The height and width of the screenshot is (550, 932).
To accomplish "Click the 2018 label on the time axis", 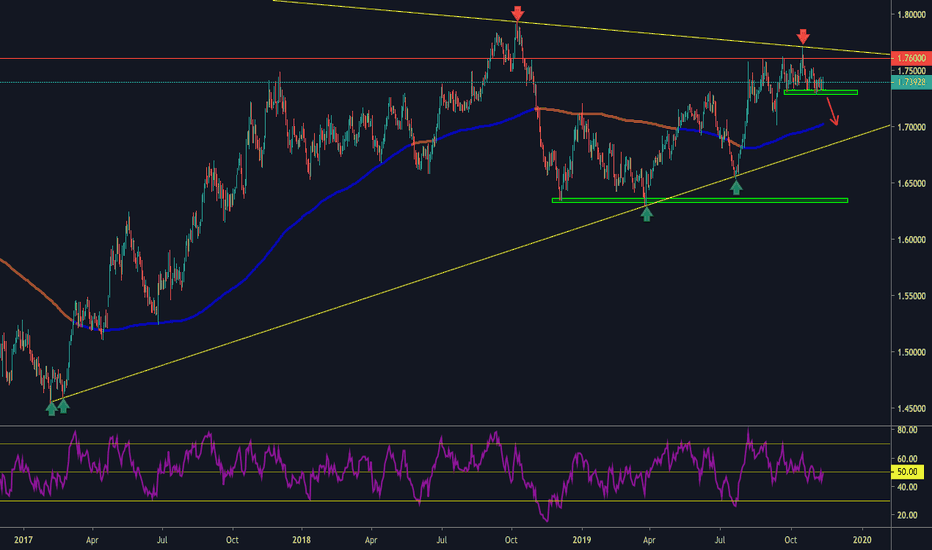I will (302, 540).
